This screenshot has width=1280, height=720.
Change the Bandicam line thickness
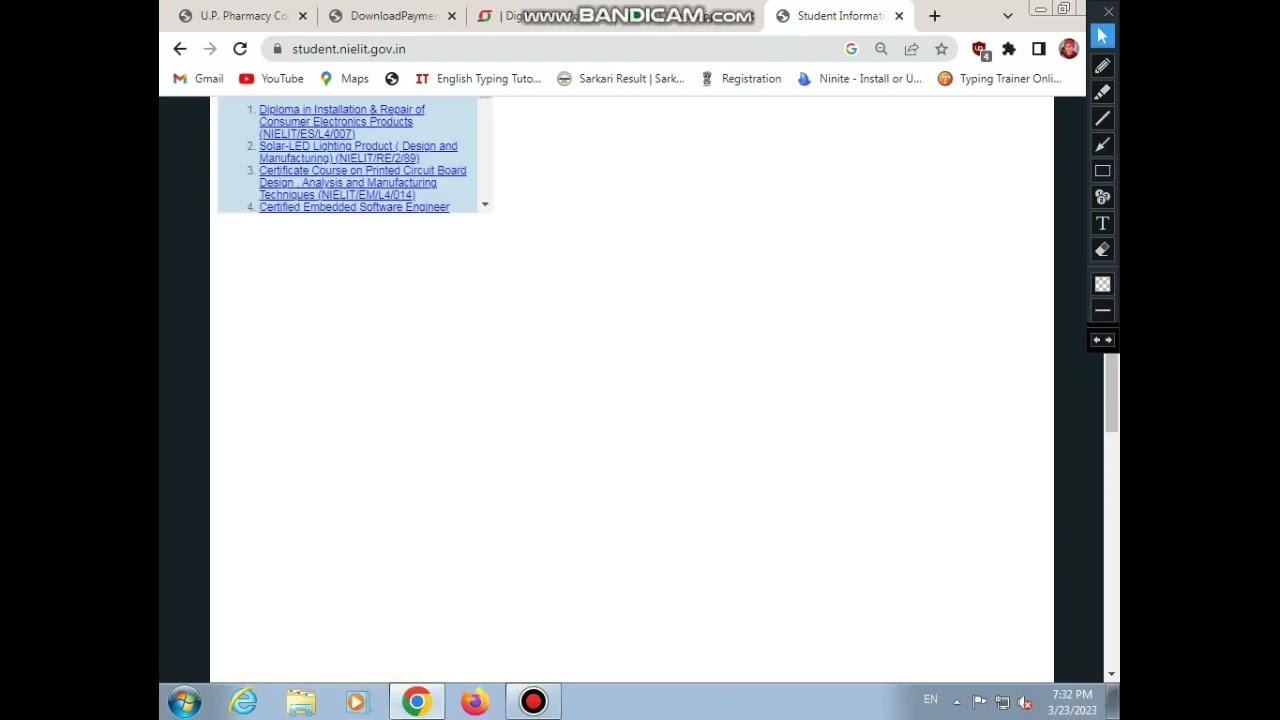1102,311
